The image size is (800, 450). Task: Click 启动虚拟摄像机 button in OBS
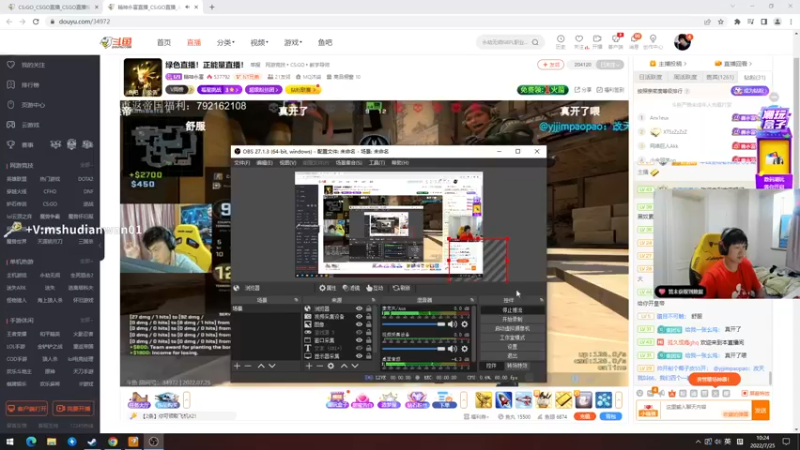coord(512,329)
